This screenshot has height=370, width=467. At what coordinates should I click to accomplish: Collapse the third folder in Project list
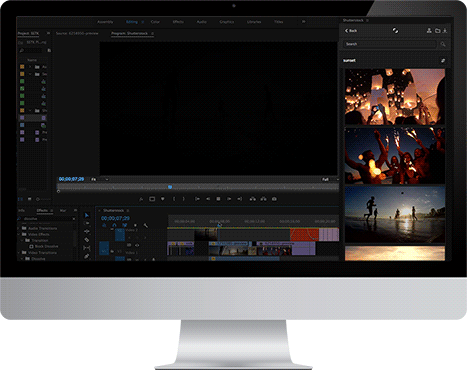coord(30,110)
